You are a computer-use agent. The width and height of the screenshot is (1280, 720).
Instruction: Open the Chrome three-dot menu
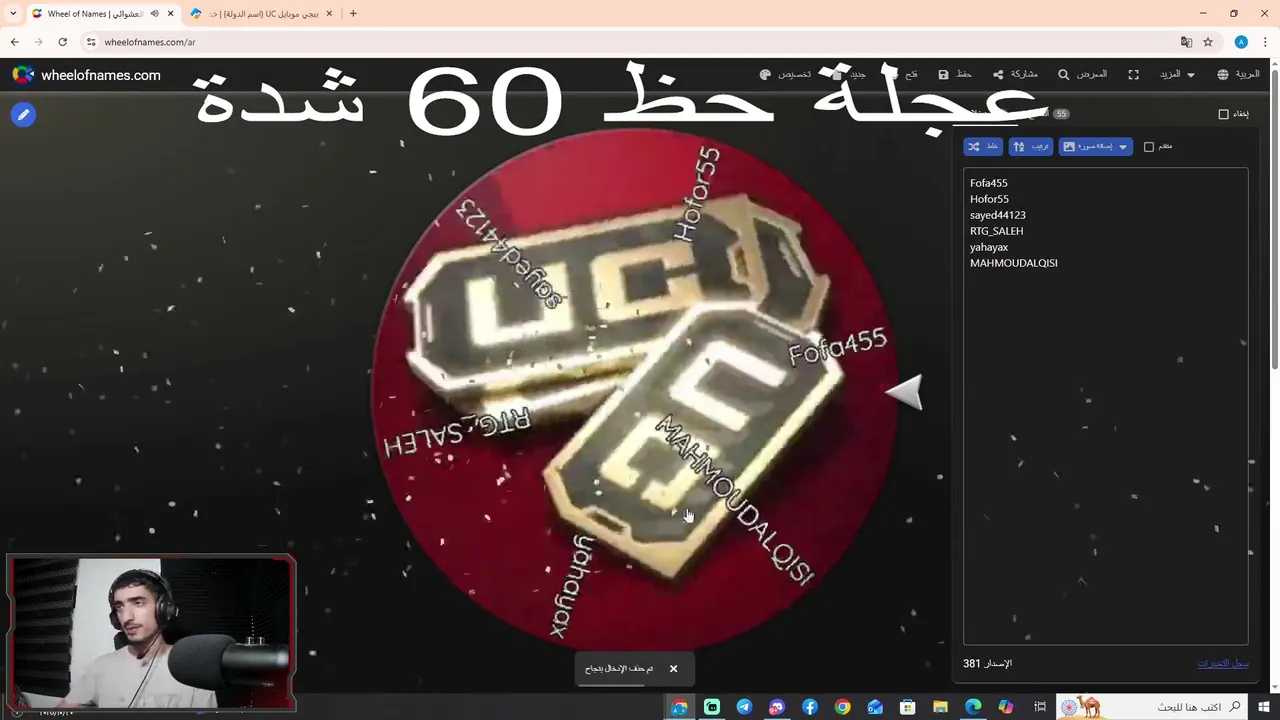1266,42
